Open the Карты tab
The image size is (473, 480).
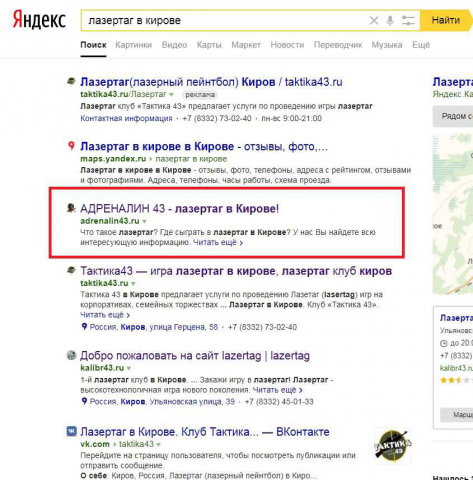(209, 45)
